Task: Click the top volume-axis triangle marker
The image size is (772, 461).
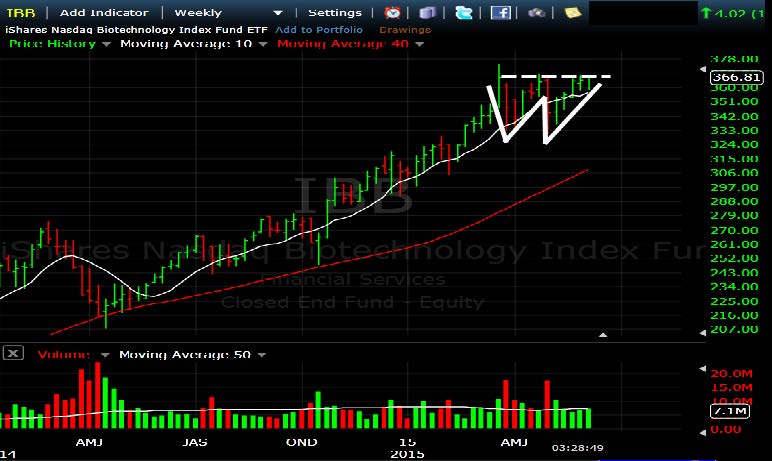Action: (703, 368)
